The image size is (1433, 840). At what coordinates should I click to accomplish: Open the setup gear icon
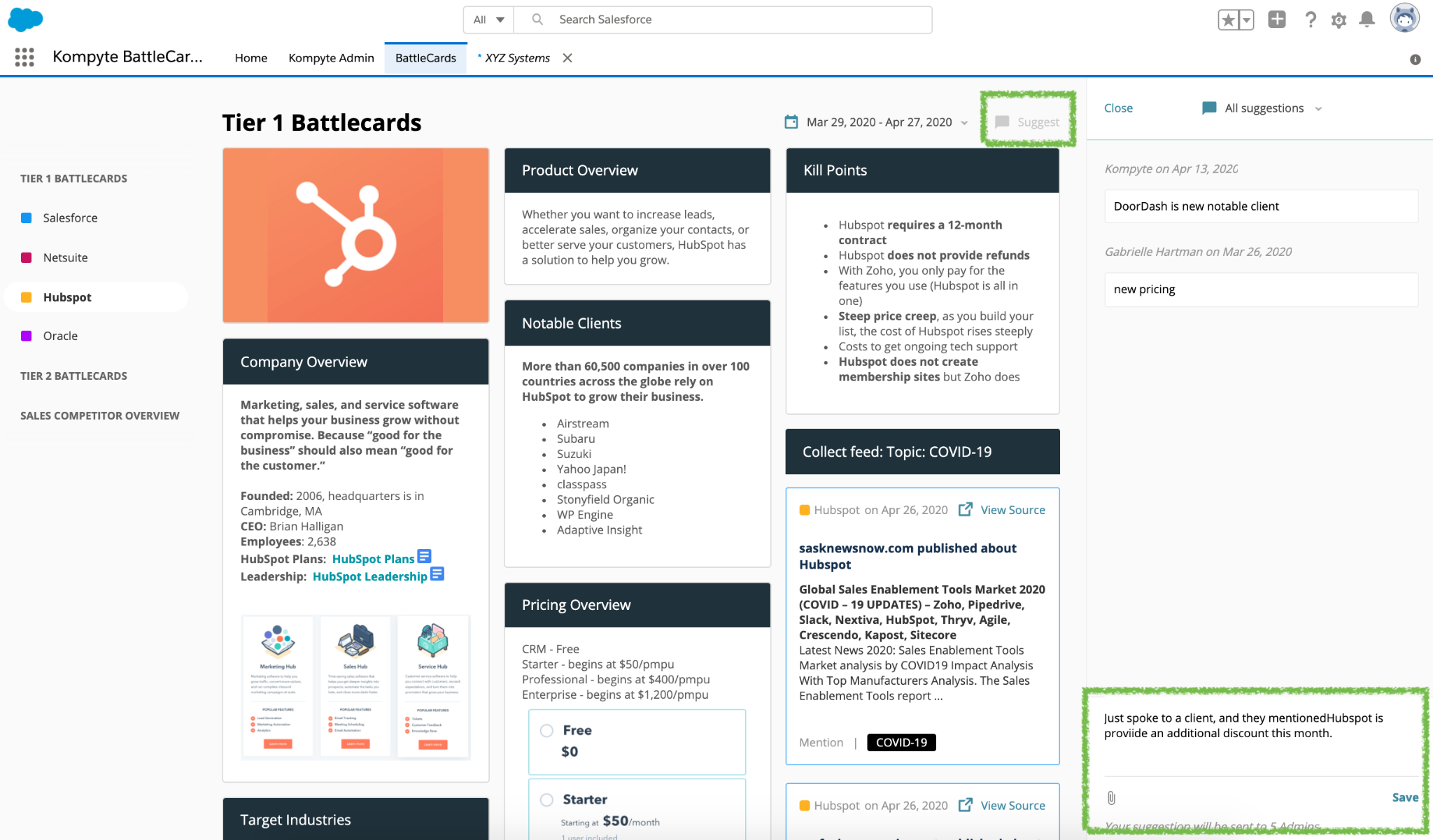1339,20
